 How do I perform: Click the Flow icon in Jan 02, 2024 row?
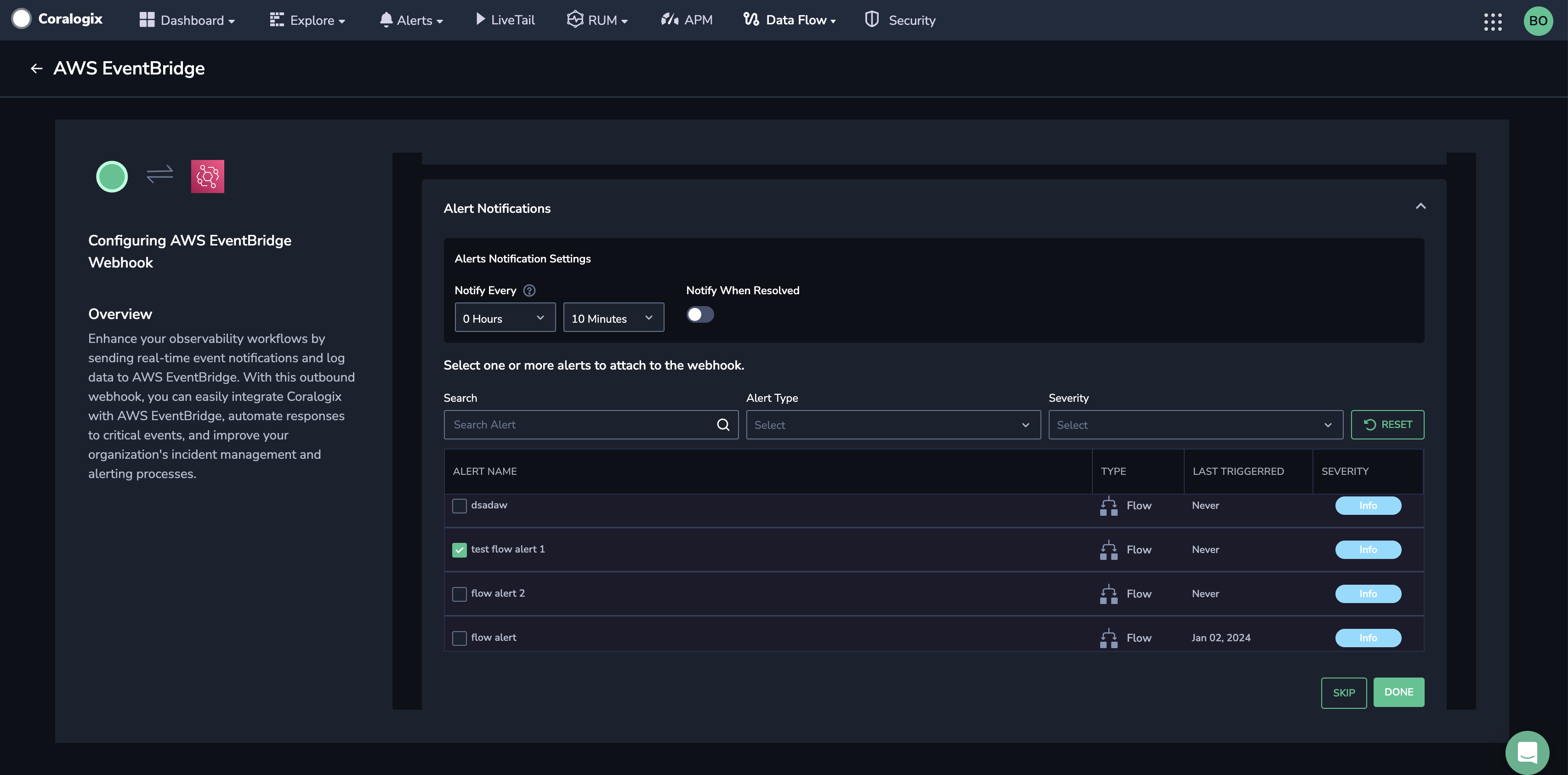tap(1108, 638)
